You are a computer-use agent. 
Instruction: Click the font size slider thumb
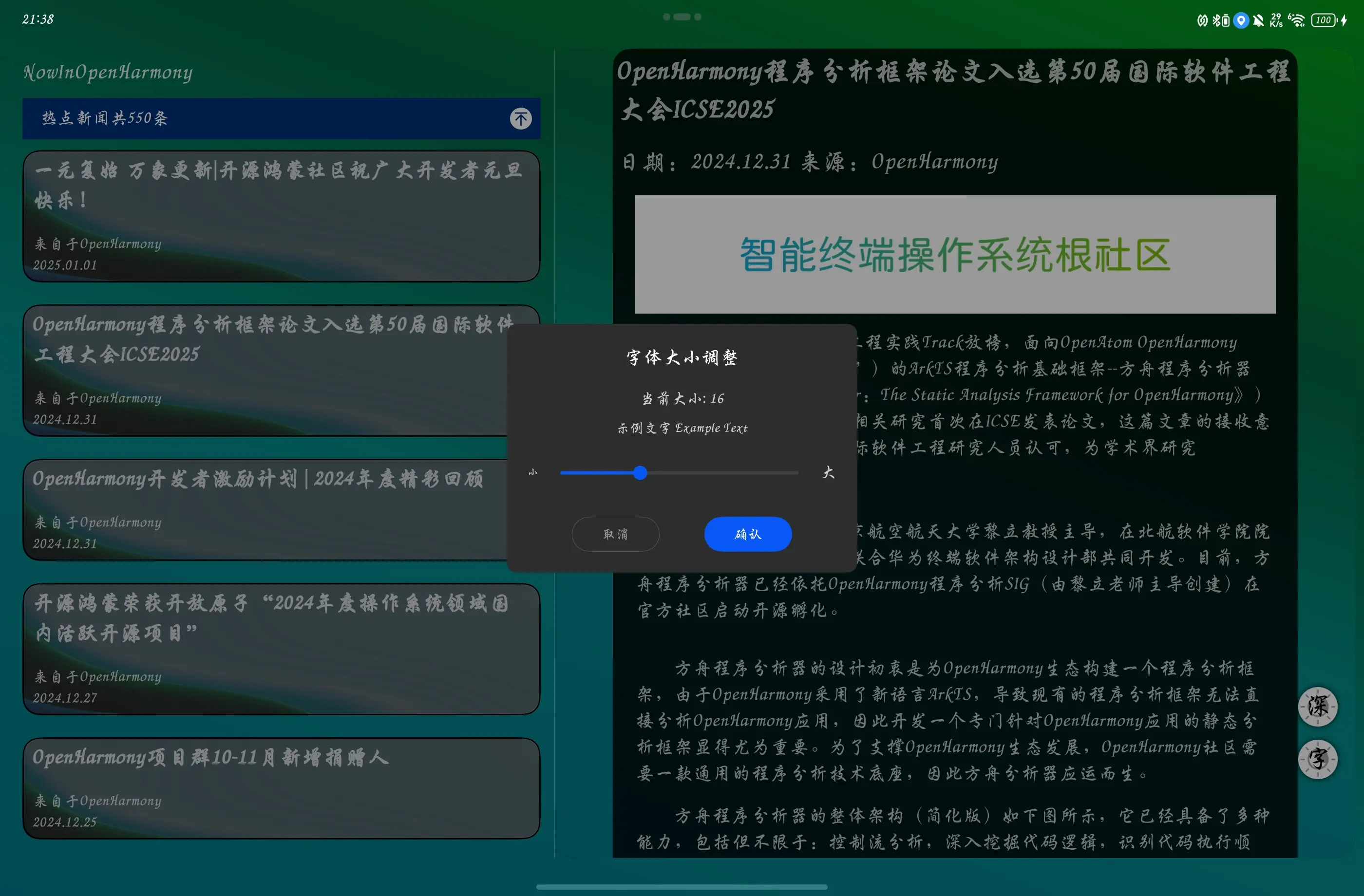[640, 473]
